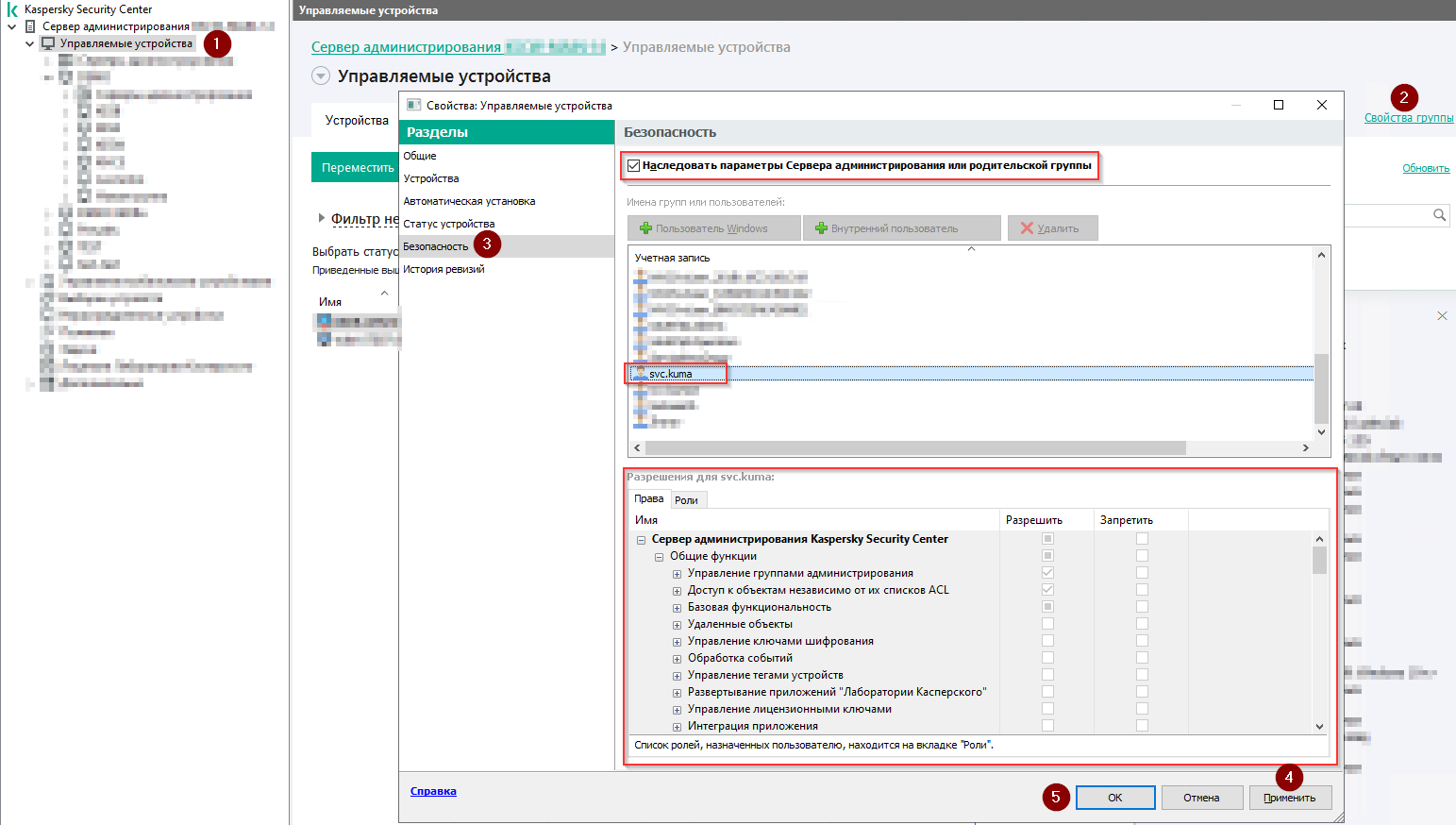
Task: Open the Свойства группы link
Action: click(1409, 118)
